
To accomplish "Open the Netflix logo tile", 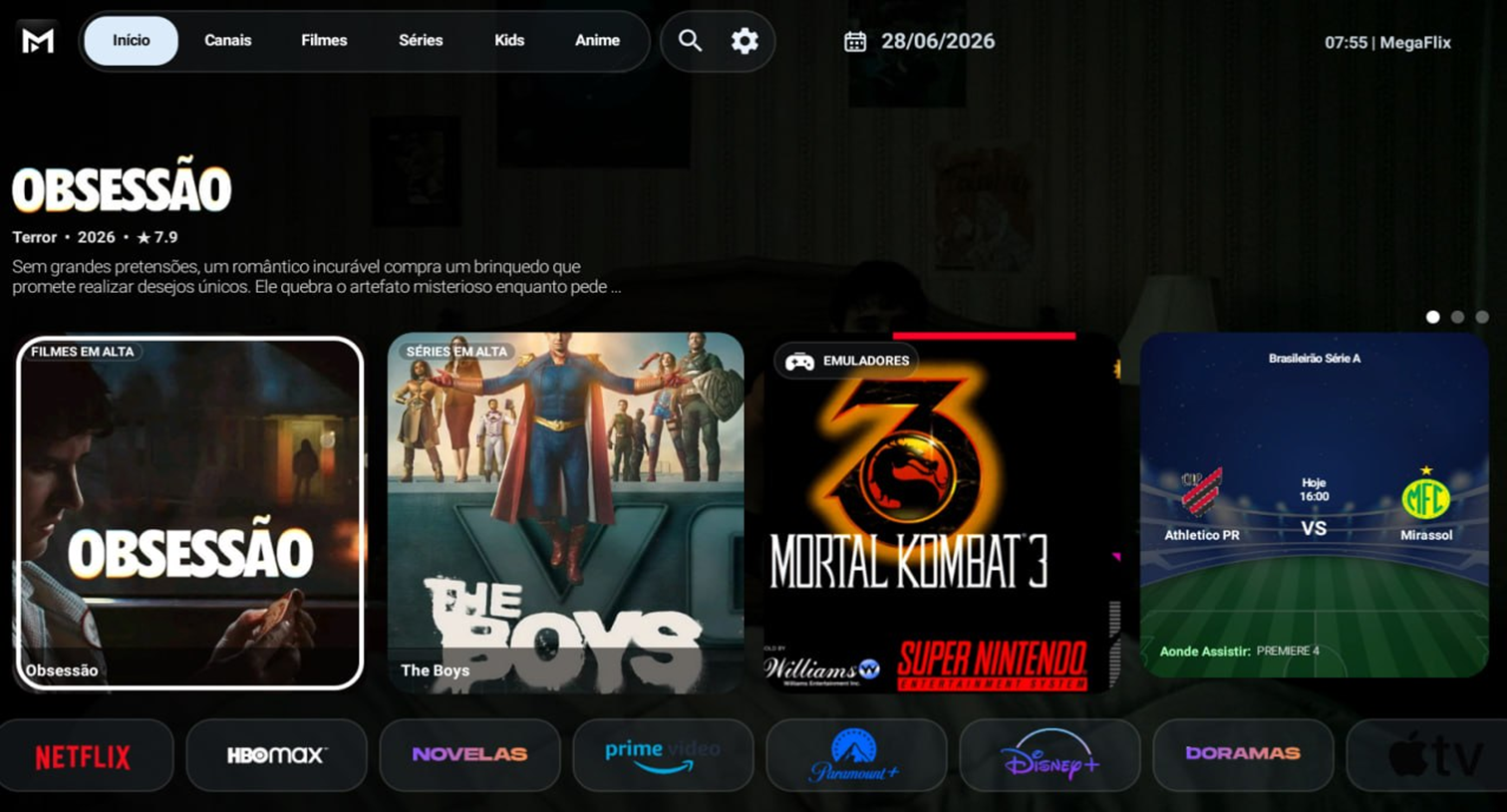I will 84,756.
